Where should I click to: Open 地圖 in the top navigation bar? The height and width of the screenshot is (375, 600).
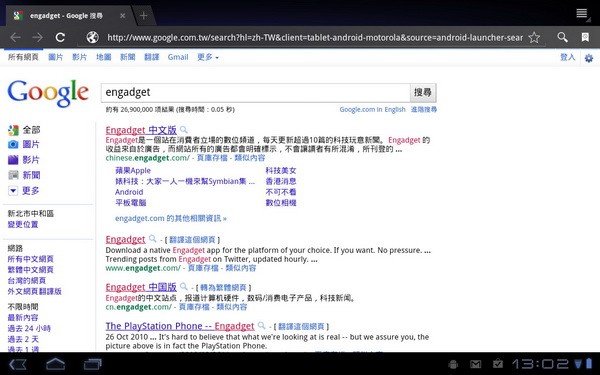[104, 57]
